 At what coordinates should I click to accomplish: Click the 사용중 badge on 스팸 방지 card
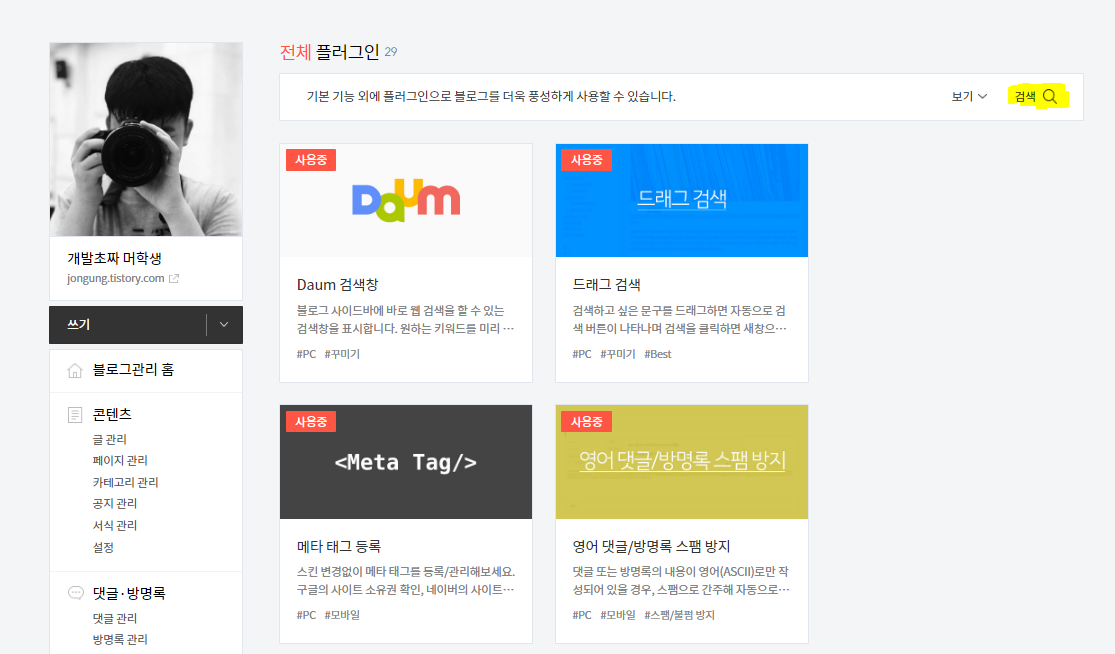pyautogui.click(x=587, y=422)
